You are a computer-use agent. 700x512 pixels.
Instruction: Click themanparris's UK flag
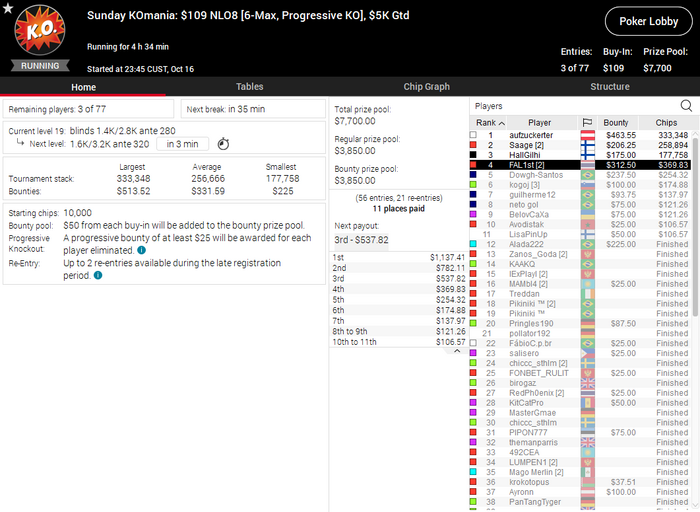point(588,442)
